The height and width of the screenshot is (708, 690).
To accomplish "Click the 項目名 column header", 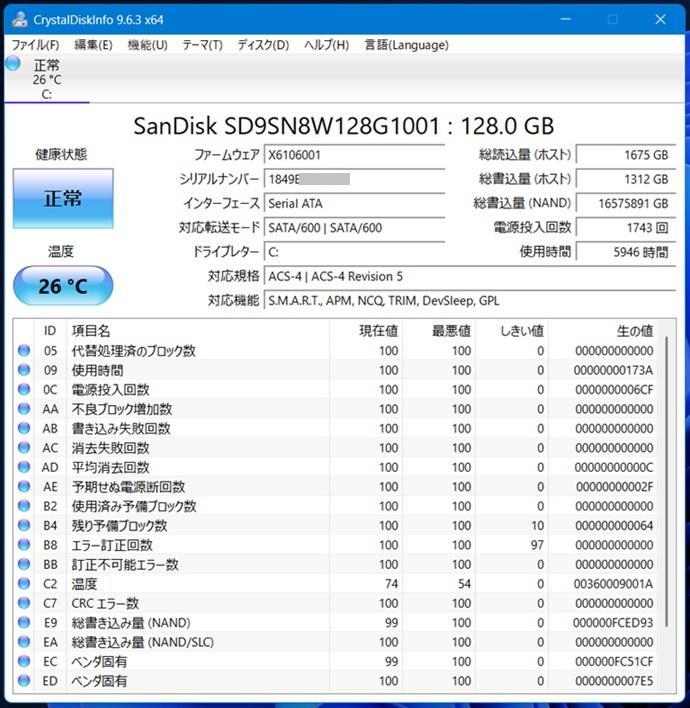I will [198, 331].
